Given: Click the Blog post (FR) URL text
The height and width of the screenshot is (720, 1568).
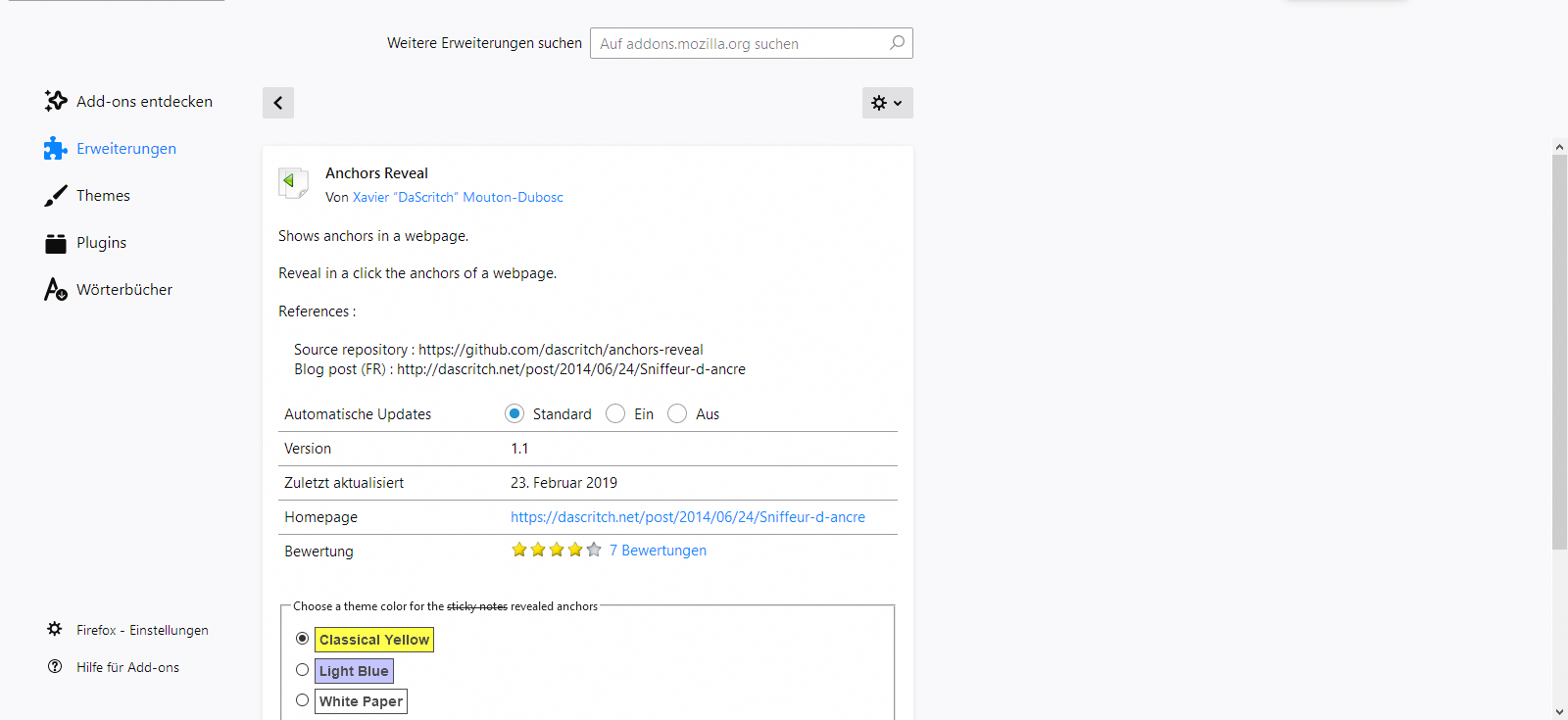Looking at the screenshot, I should 571,369.
